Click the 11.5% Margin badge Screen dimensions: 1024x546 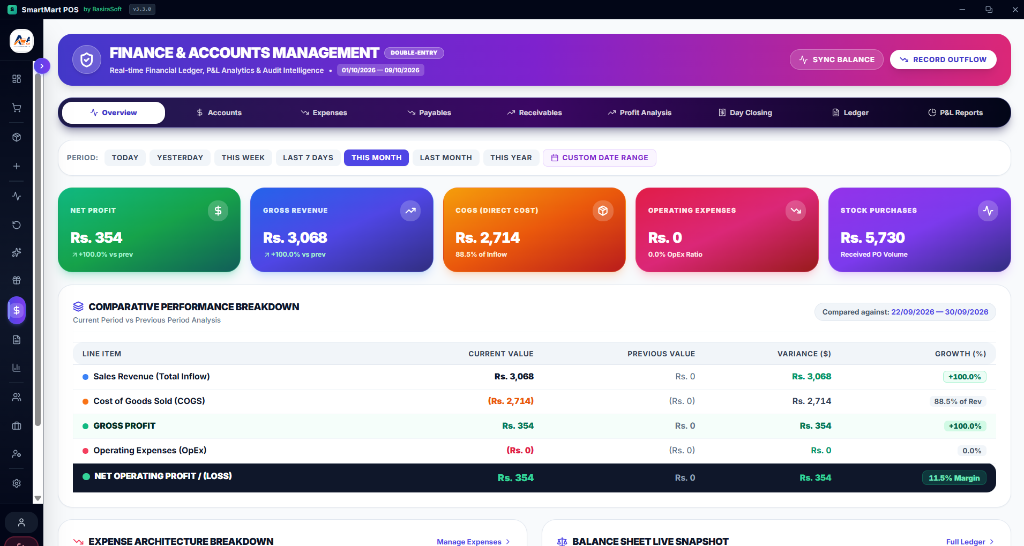coord(954,478)
